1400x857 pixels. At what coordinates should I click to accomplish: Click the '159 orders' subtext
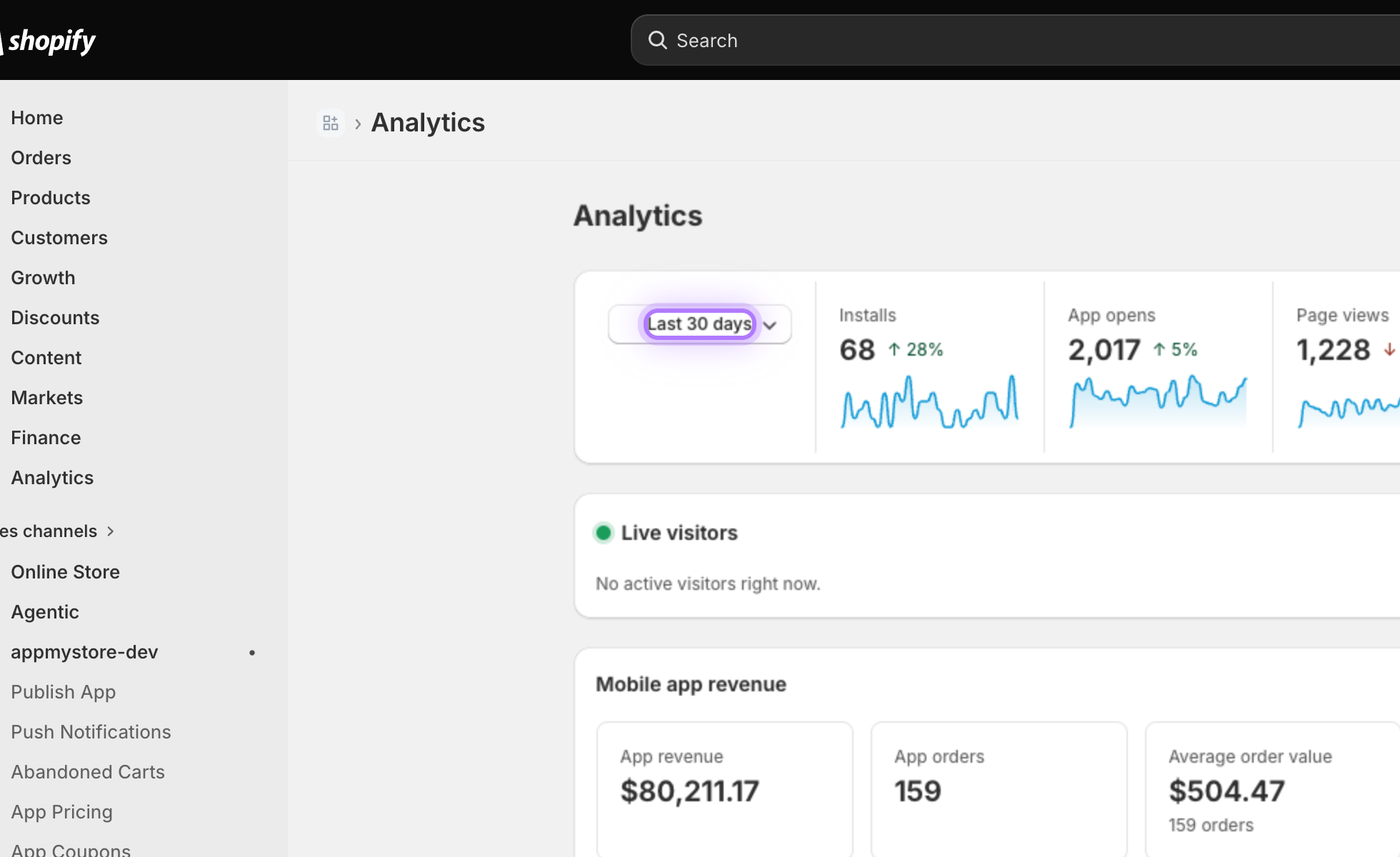point(1211,826)
